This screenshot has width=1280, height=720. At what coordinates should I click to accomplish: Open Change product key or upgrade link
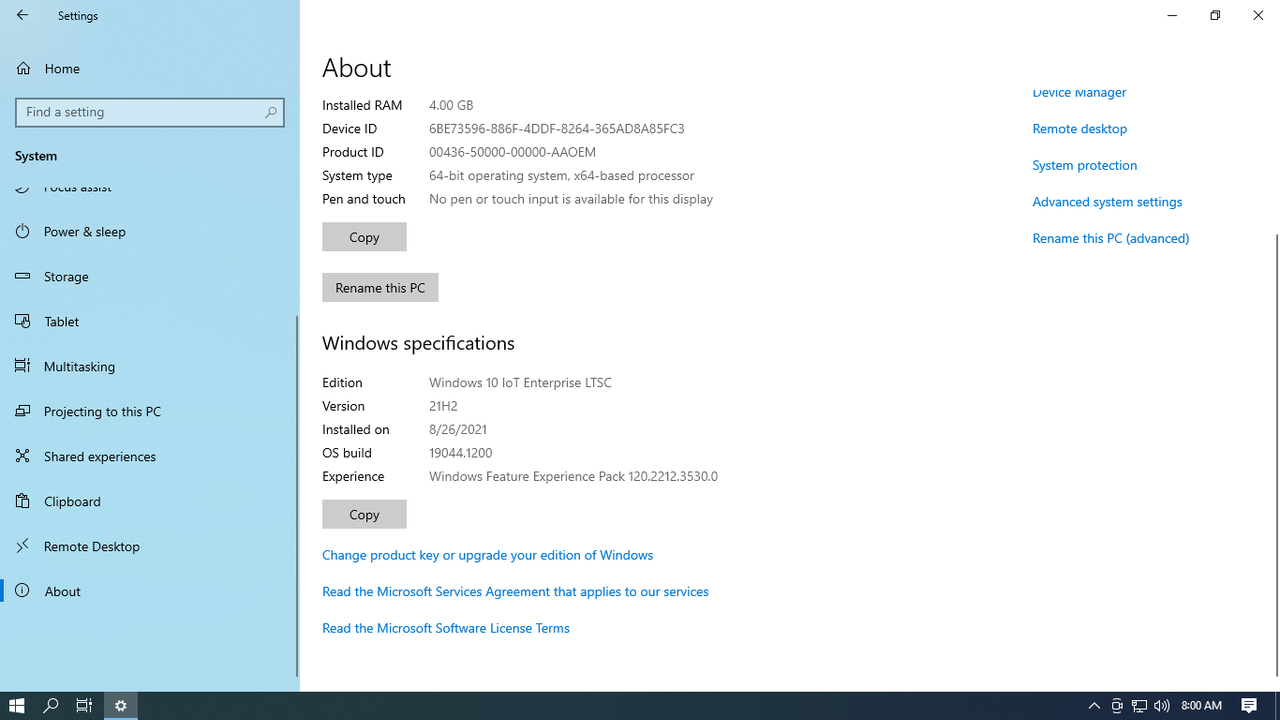tap(487, 555)
